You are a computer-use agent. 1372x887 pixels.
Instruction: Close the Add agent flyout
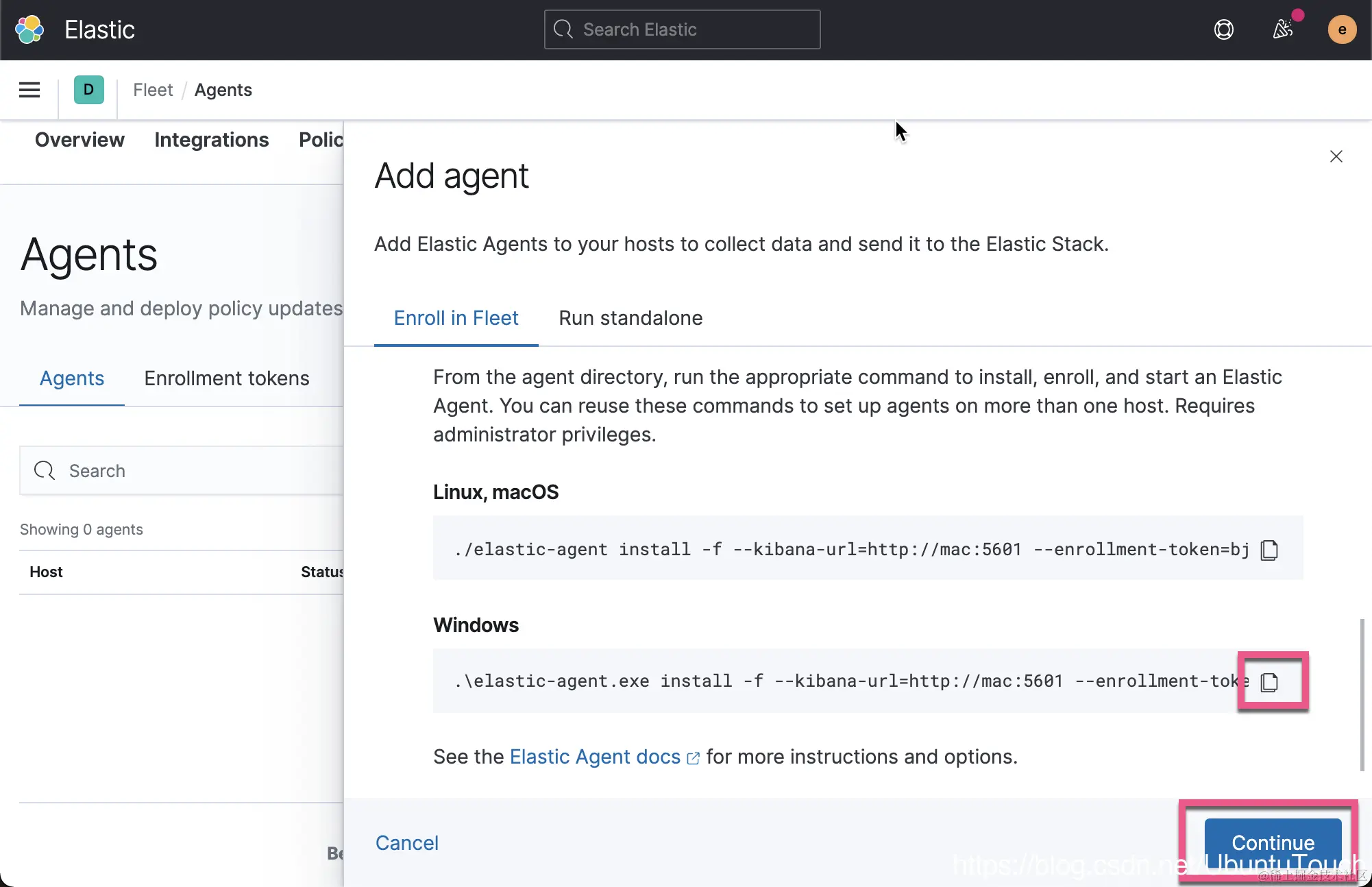[1336, 156]
